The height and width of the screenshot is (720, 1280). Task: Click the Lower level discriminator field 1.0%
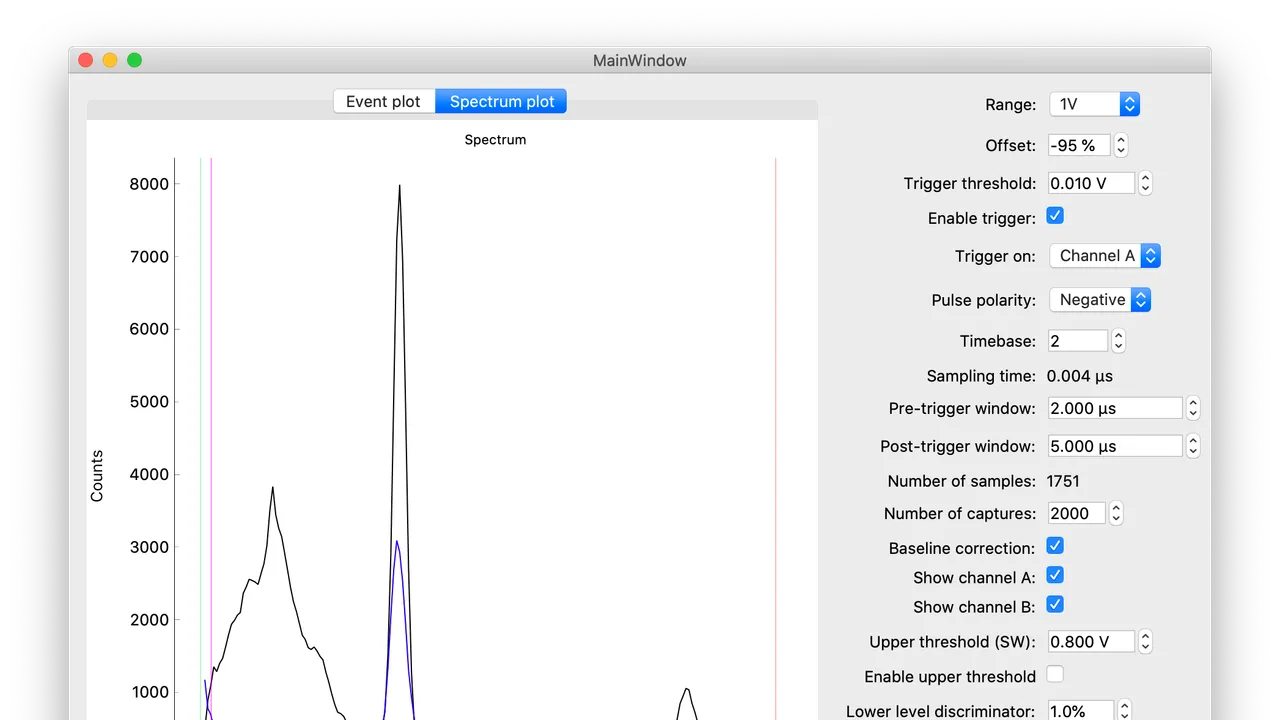(1081, 711)
